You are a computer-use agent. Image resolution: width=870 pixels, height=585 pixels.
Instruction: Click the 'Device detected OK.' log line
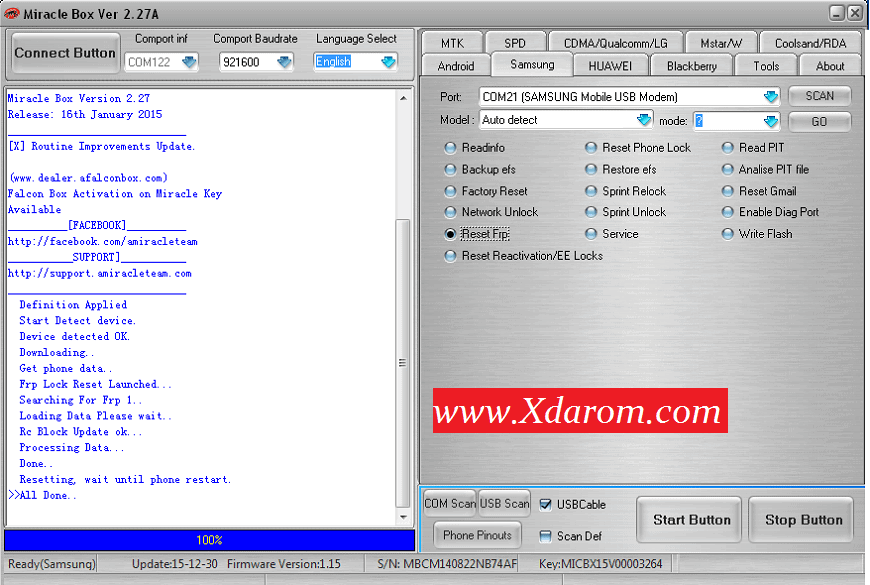tap(74, 336)
